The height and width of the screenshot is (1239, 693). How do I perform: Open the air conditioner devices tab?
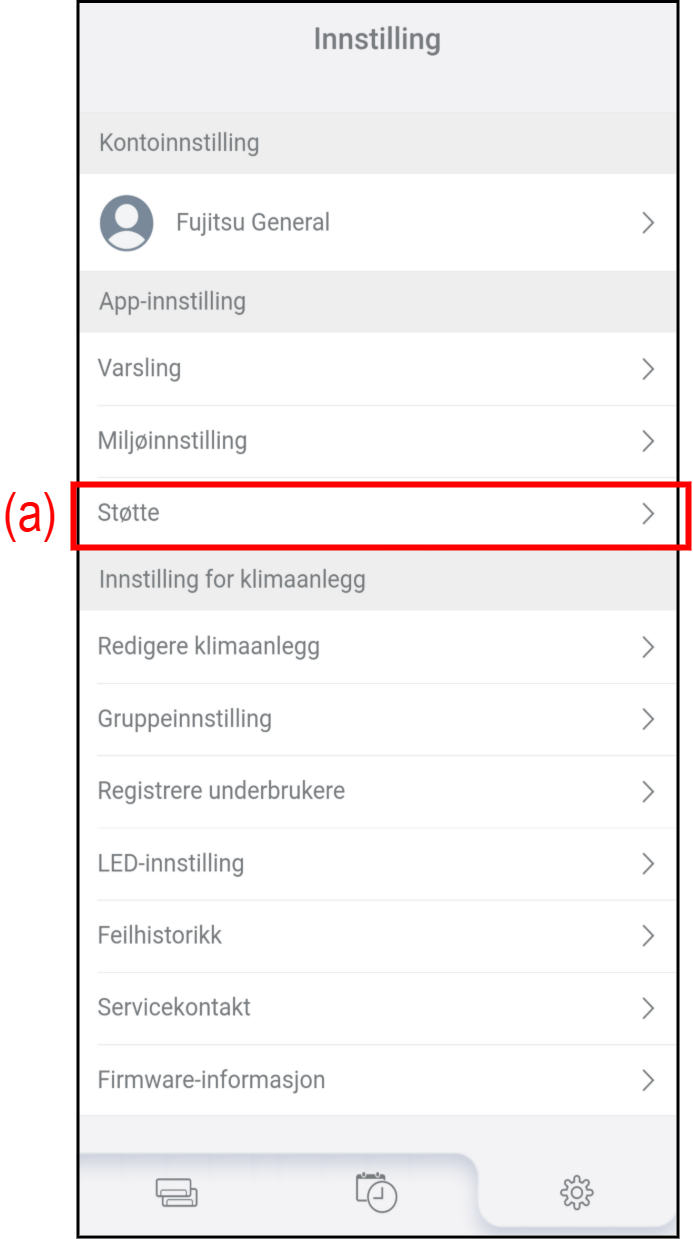tap(176, 1192)
